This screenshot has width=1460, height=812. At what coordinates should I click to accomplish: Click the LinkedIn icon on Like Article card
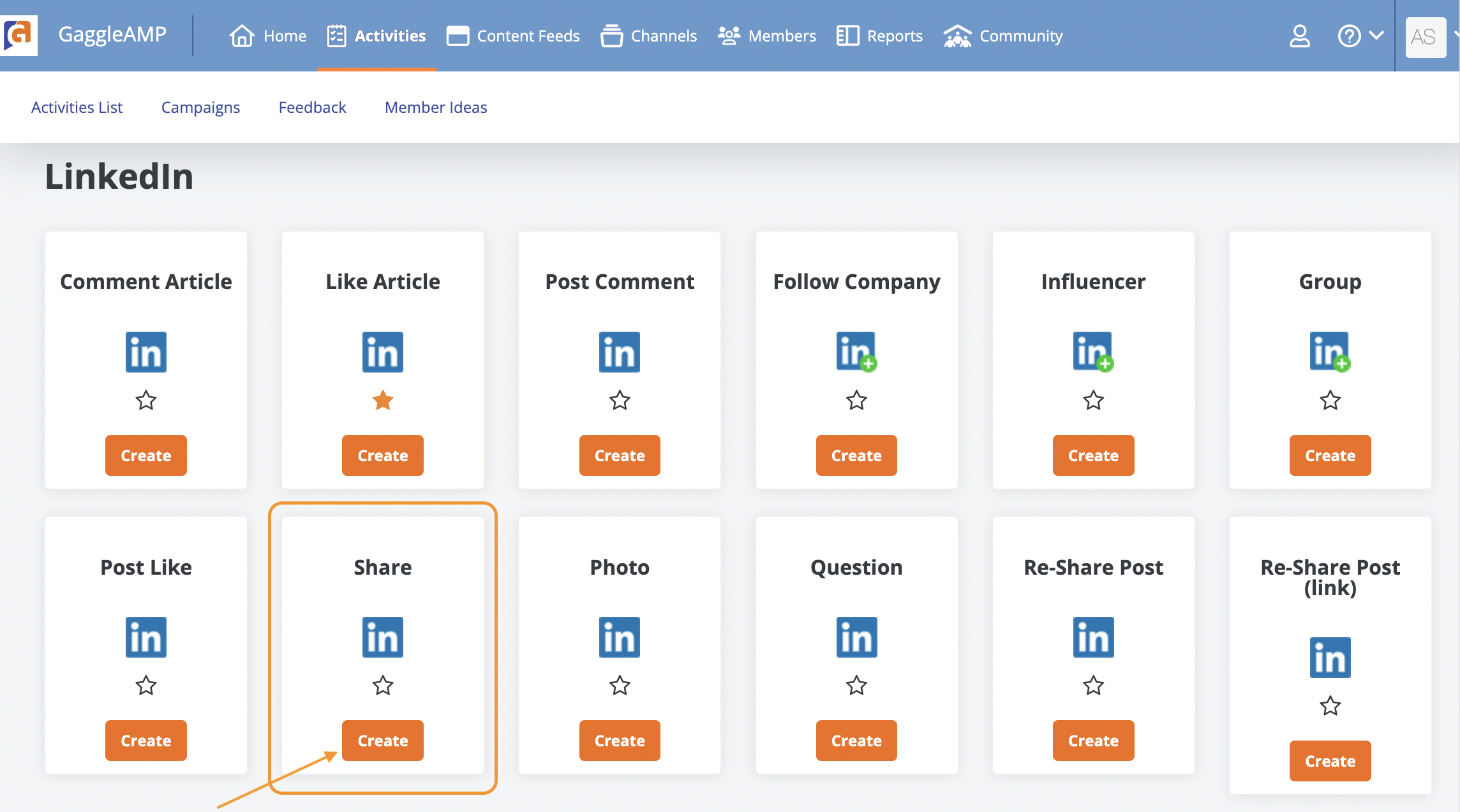[383, 351]
